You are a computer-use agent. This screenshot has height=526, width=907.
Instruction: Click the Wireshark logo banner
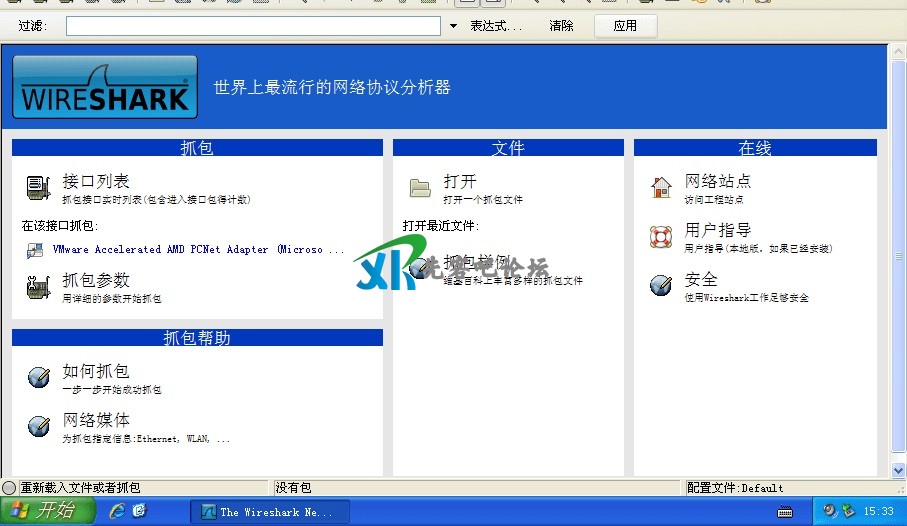click(105, 88)
